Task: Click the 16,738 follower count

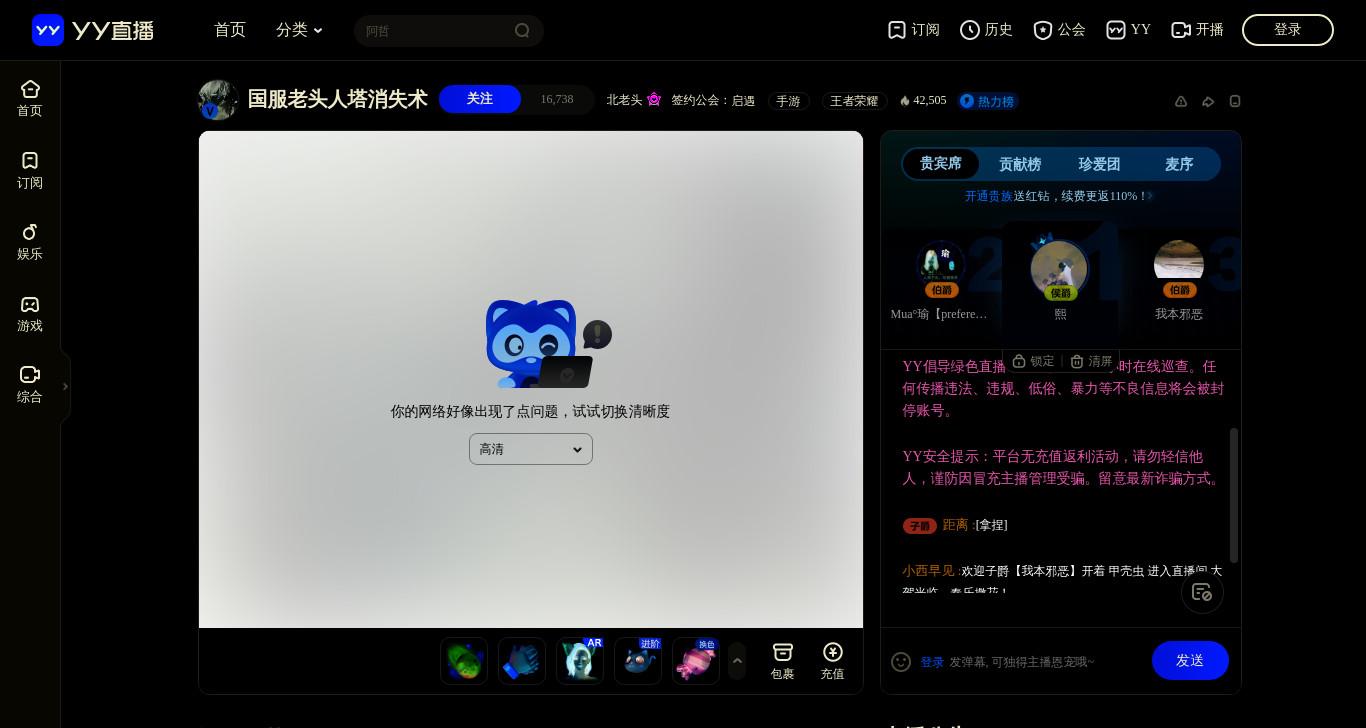Action: click(x=557, y=99)
